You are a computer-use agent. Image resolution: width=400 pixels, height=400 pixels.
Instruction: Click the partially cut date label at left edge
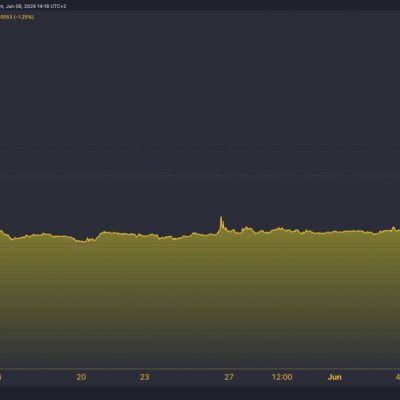pos(1,377)
